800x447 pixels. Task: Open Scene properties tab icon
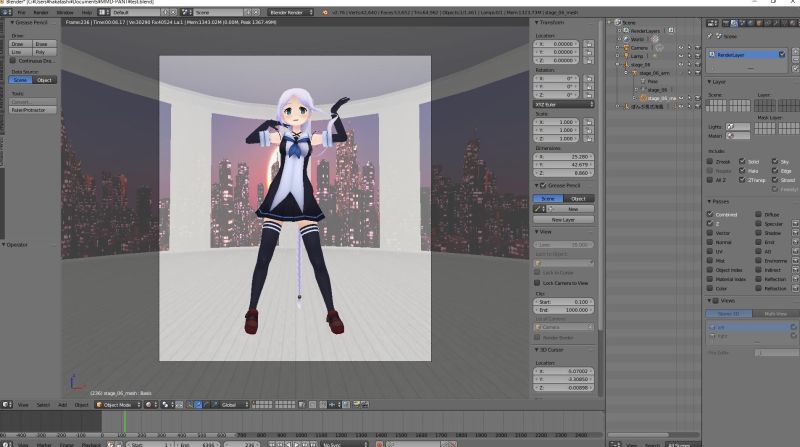click(743, 23)
